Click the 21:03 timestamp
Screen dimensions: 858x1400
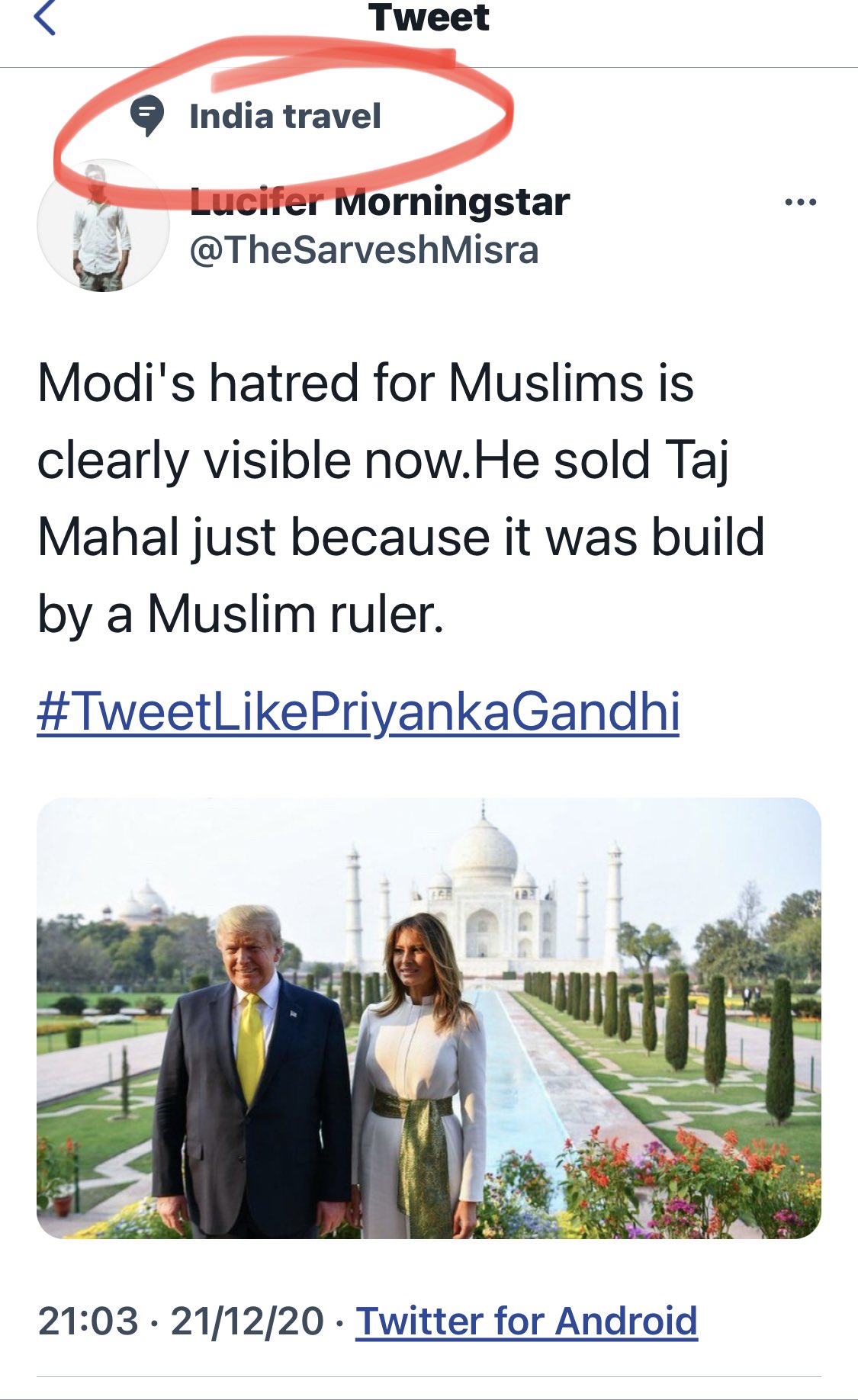[88, 1321]
